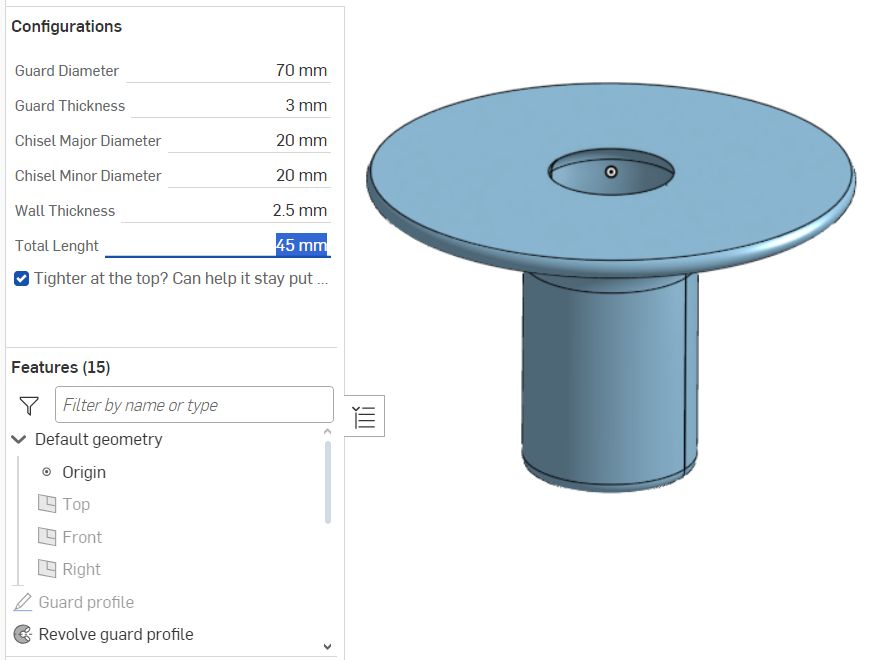Click the 'Total Lenght' label
884x660 pixels.
pyautogui.click(x=57, y=246)
